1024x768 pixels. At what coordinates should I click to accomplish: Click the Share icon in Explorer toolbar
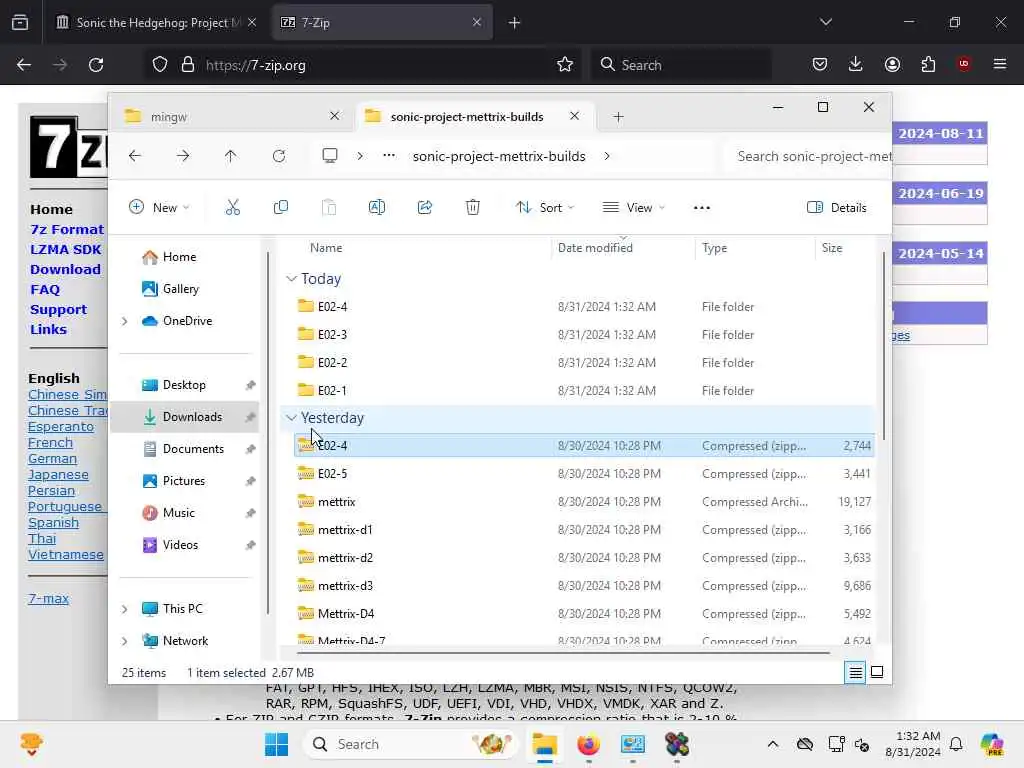coord(424,208)
